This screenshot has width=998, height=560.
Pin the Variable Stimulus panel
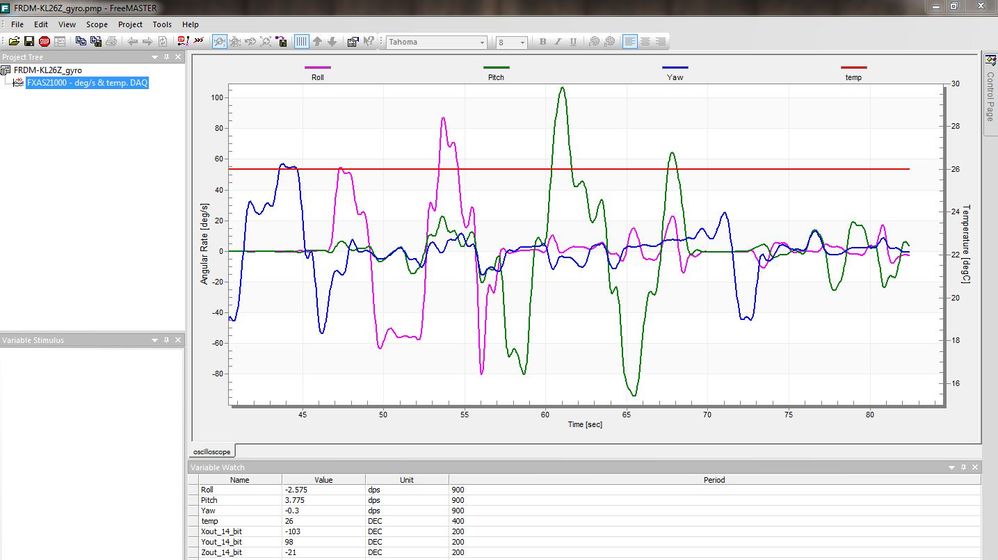pyautogui.click(x=167, y=340)
